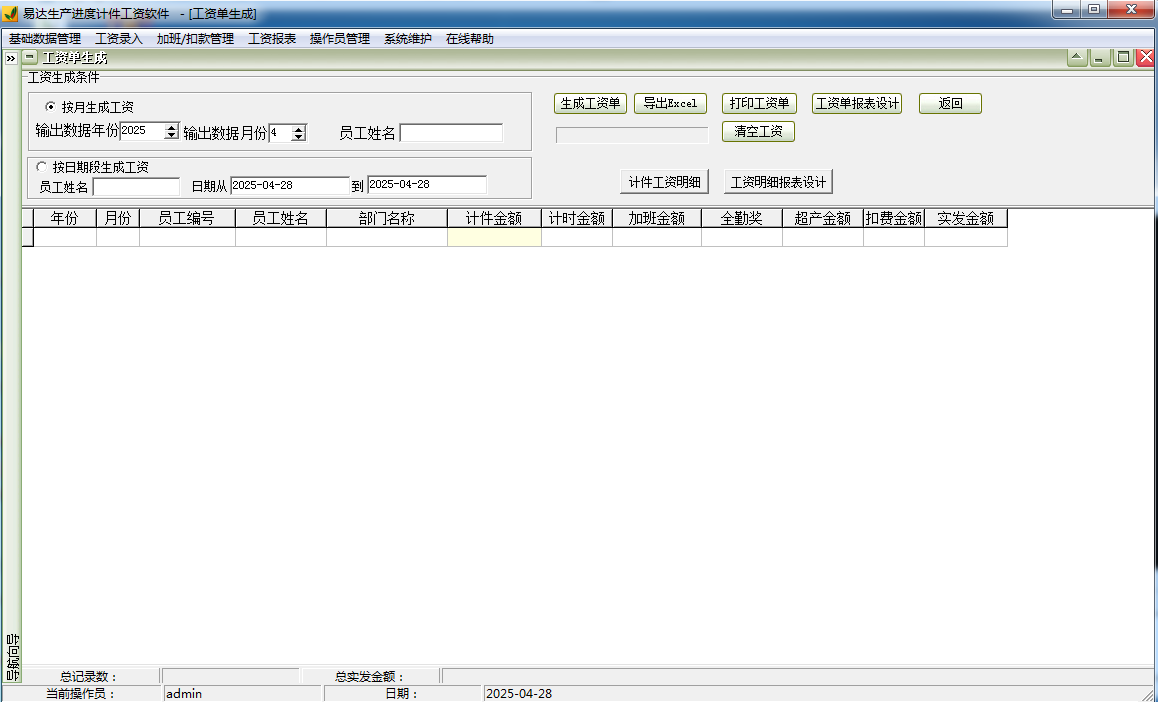Click the 生成工资单 button
The height and width of the screenshot is (702, 1158).
click(x=589, y=102)
